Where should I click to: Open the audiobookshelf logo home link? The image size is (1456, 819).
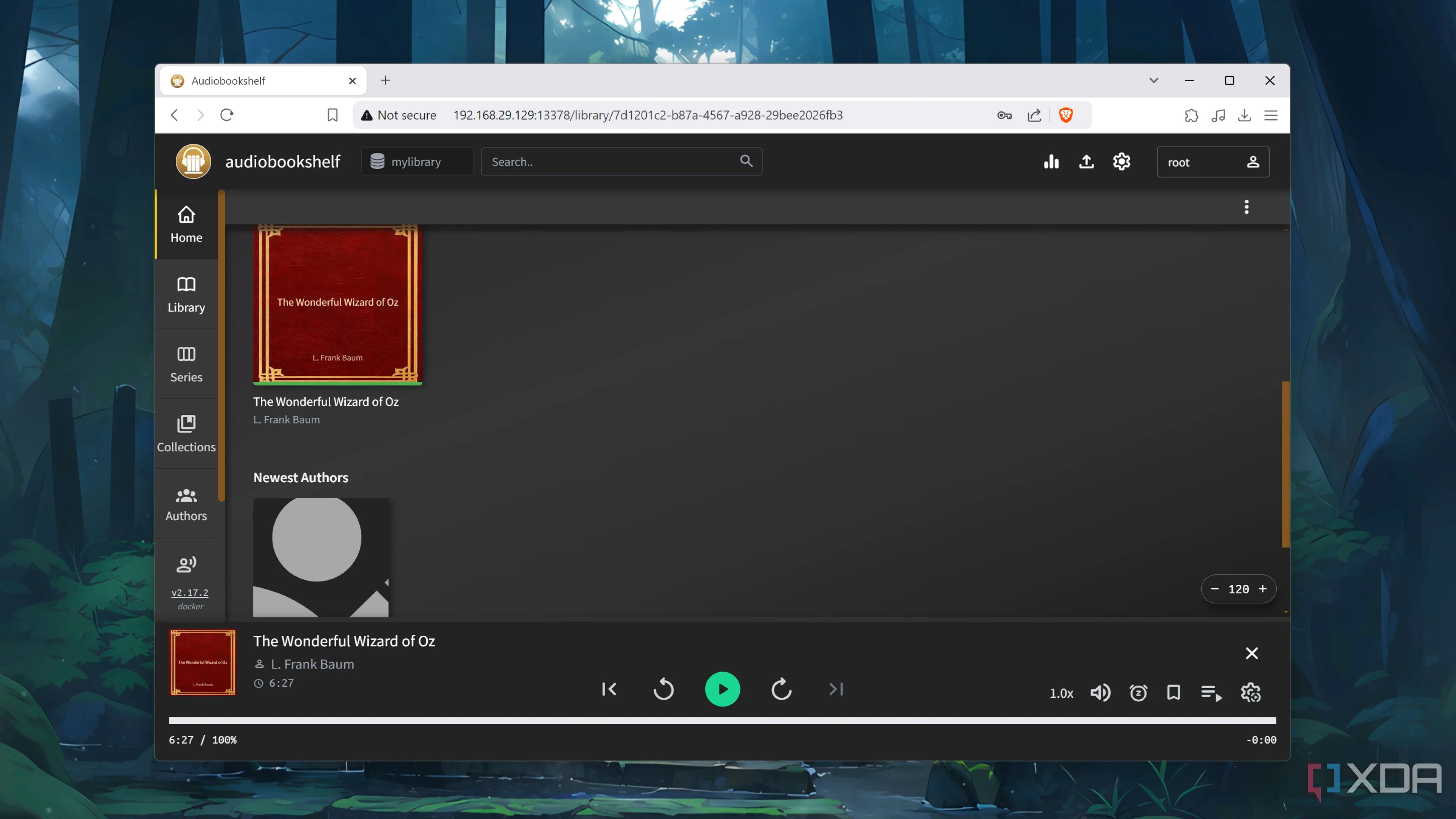[193, 162]
